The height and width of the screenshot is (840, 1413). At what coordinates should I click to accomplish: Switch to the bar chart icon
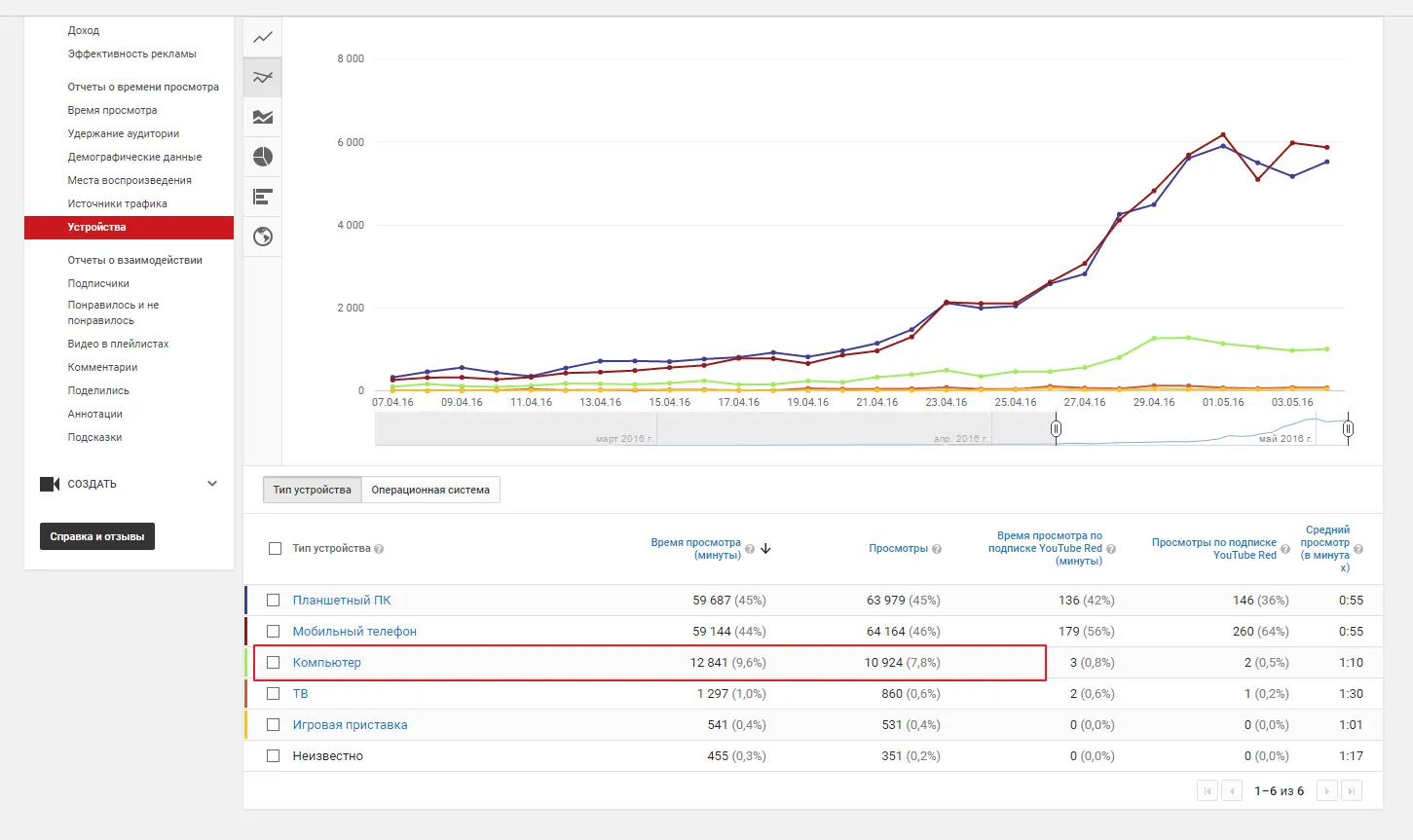tap(263, 197)
